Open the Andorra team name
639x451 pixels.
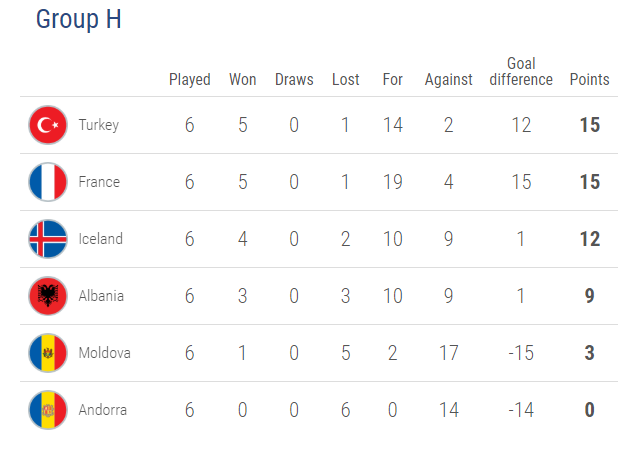click(x=103, y=410)
